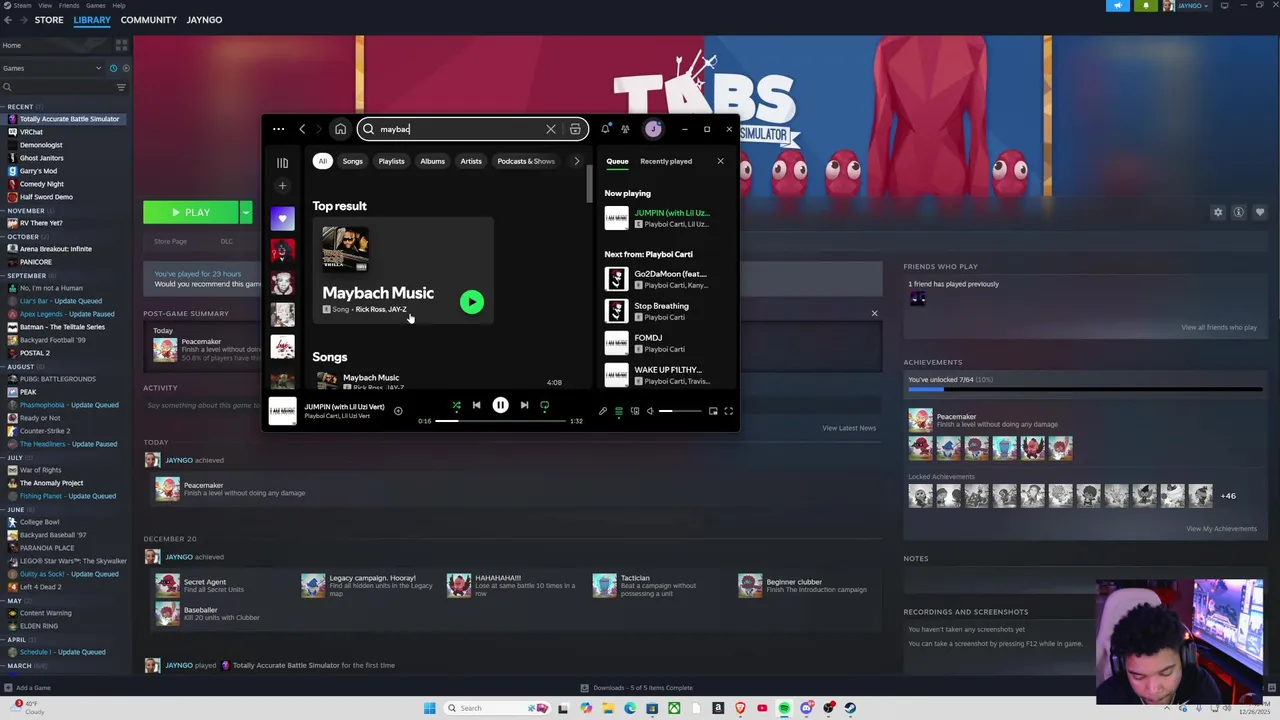
Task: Close the Spotify queue panel
Action: click(720, 161)
